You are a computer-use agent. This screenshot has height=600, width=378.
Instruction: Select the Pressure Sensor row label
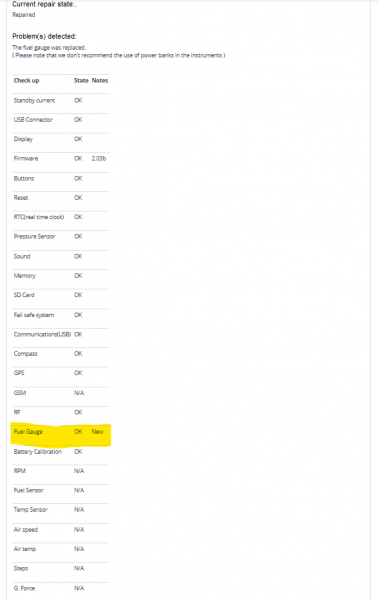(34, 236)
